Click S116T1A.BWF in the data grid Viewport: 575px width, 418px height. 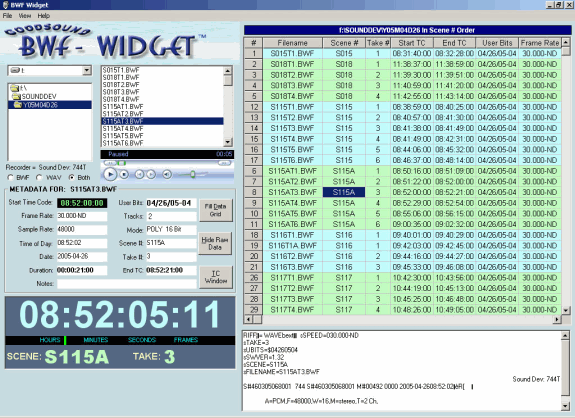[292, 246]
